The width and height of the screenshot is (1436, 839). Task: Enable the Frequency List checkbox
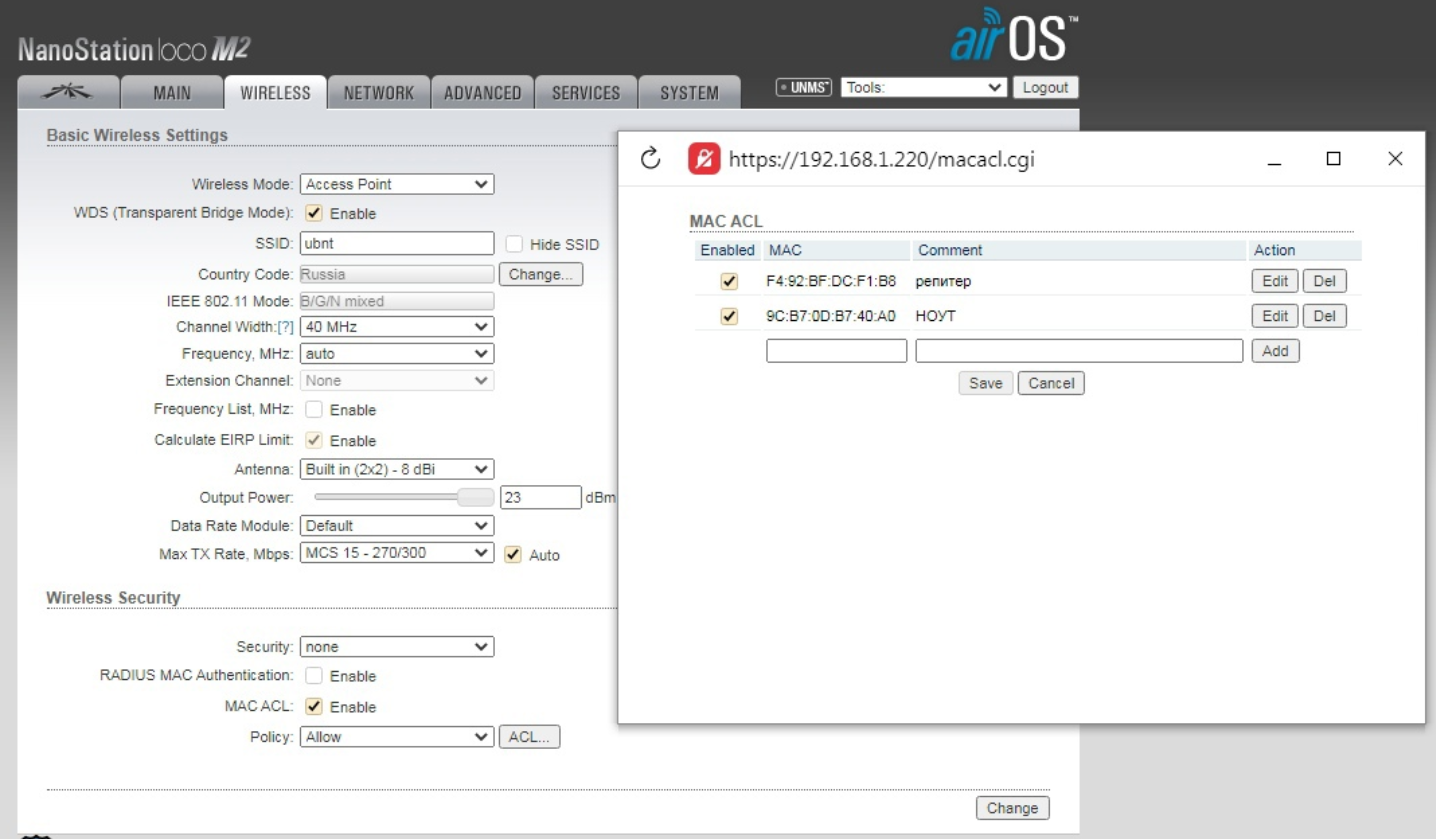pos(313,409)
